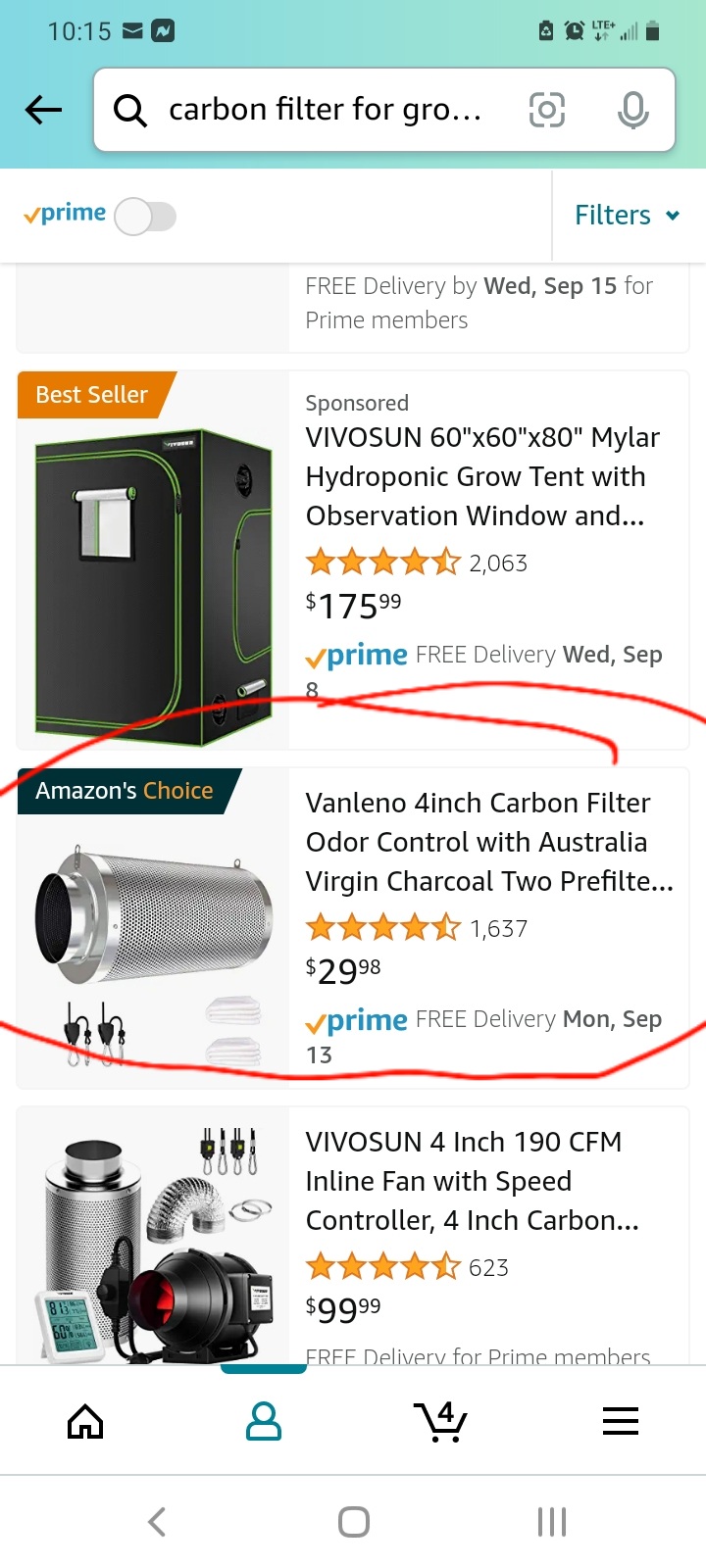Open the shopping cart with 4 items

pyautogui.click(x=441, y=1421)
